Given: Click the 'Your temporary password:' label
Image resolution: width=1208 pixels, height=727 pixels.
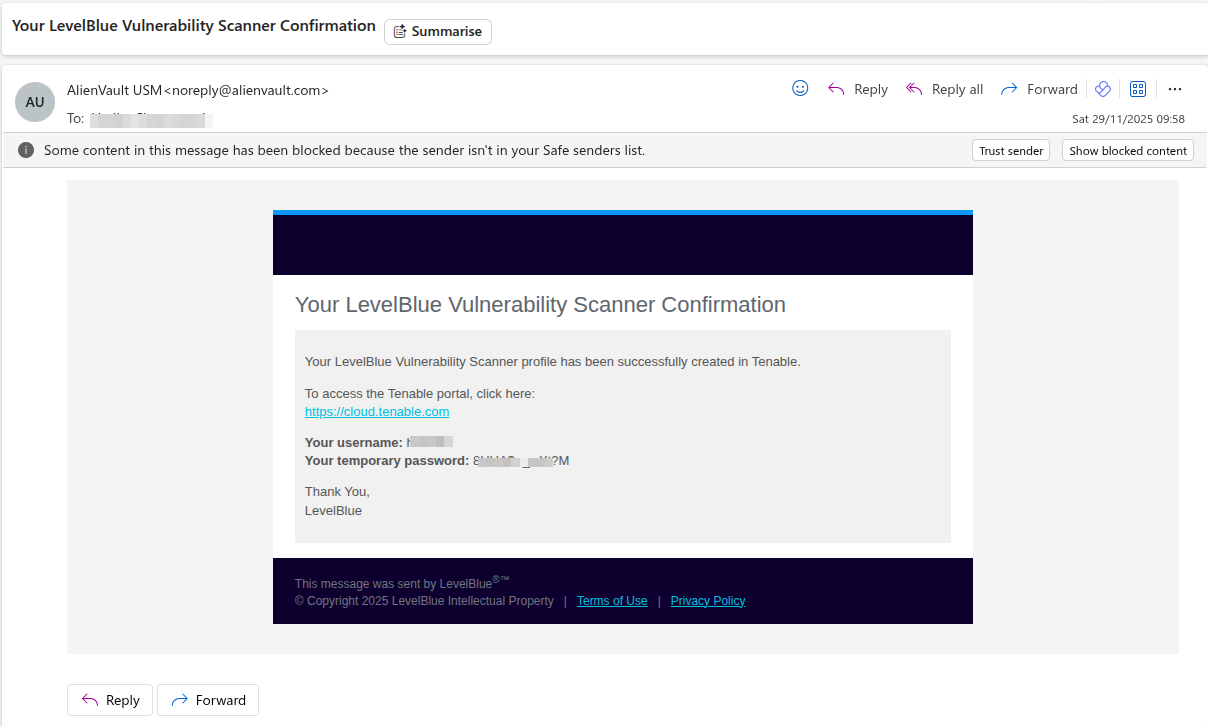Looking at the screenshot, I should [387, 460].
